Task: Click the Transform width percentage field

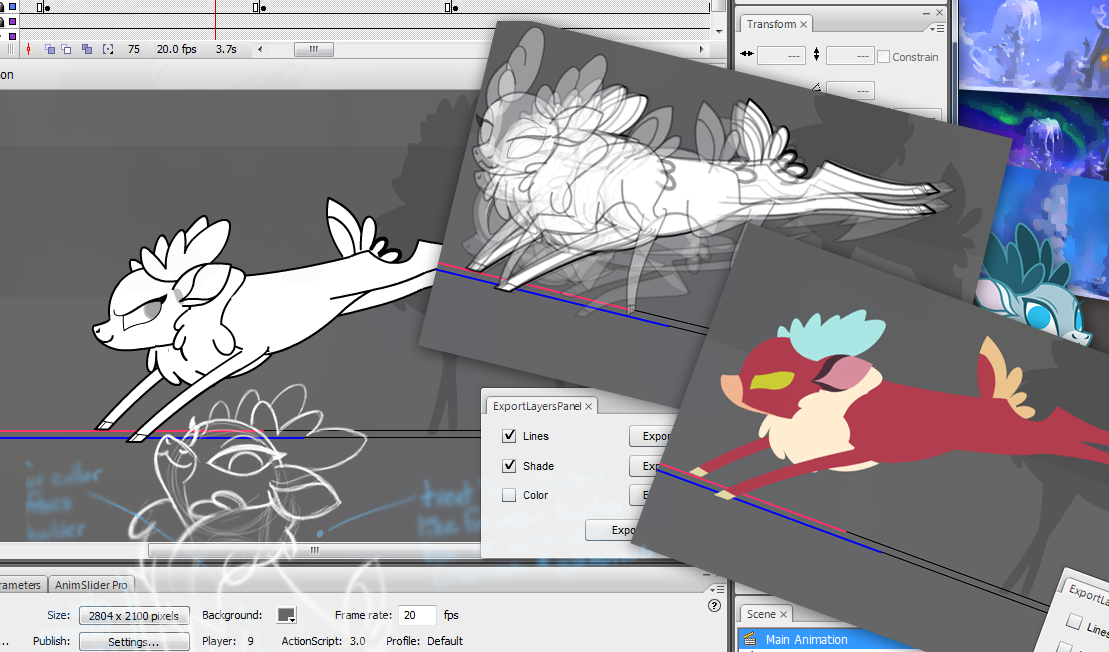Action: pos(781,55)
